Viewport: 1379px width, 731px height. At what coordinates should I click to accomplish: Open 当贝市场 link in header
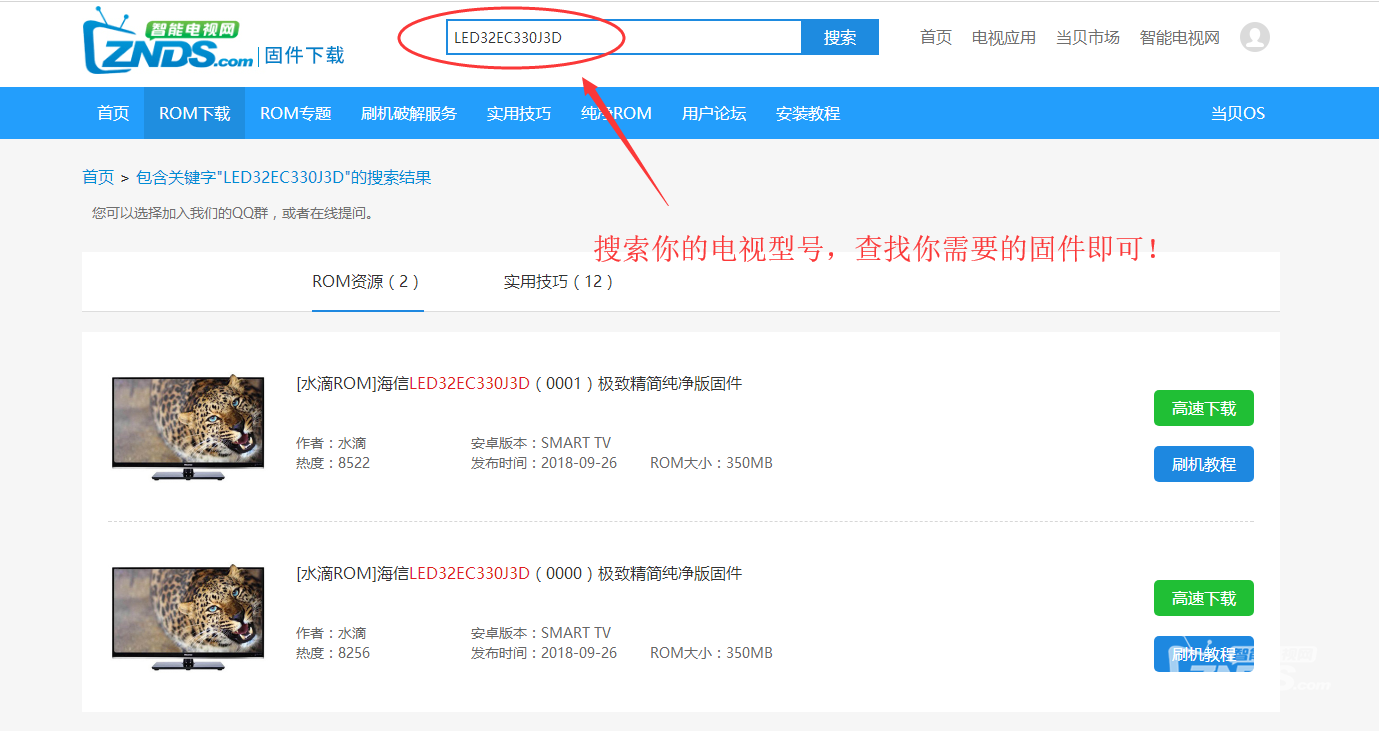1088,37
